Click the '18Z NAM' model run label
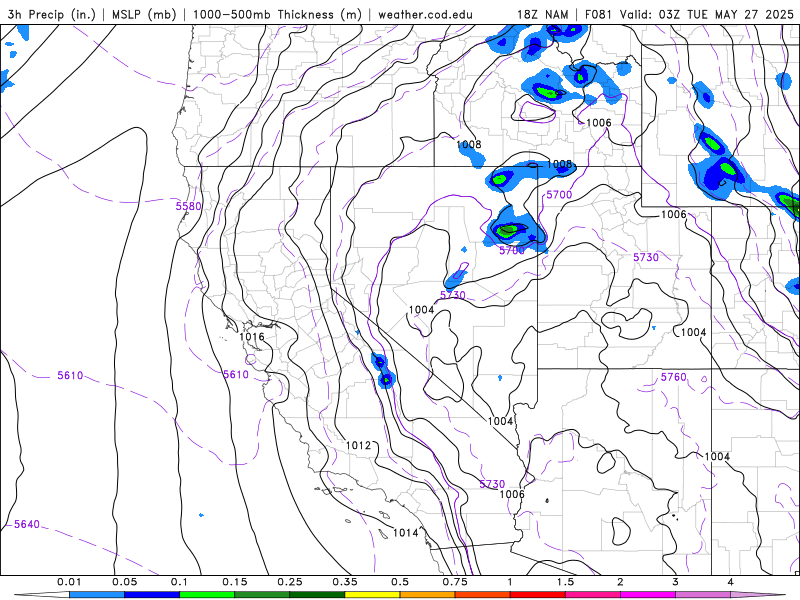 (543, 14)
